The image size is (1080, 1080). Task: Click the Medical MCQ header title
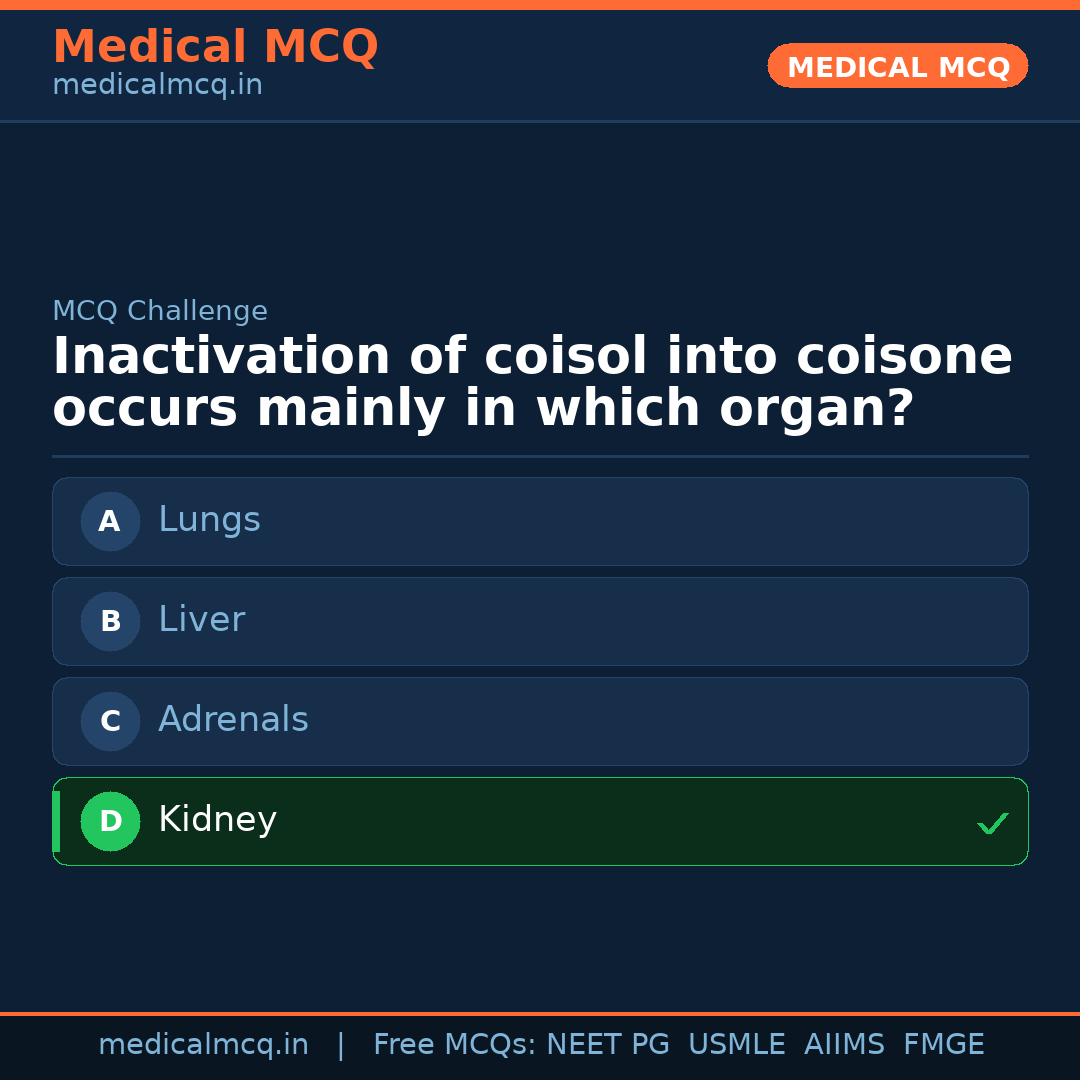pos(215,47)
